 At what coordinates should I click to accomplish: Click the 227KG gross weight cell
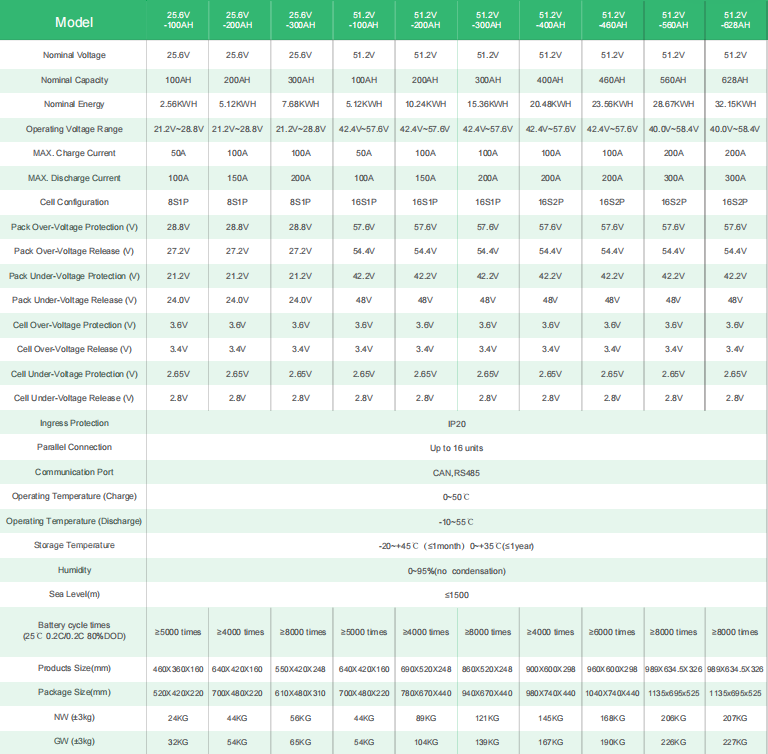pyautogui.click(x=735, y=742)
